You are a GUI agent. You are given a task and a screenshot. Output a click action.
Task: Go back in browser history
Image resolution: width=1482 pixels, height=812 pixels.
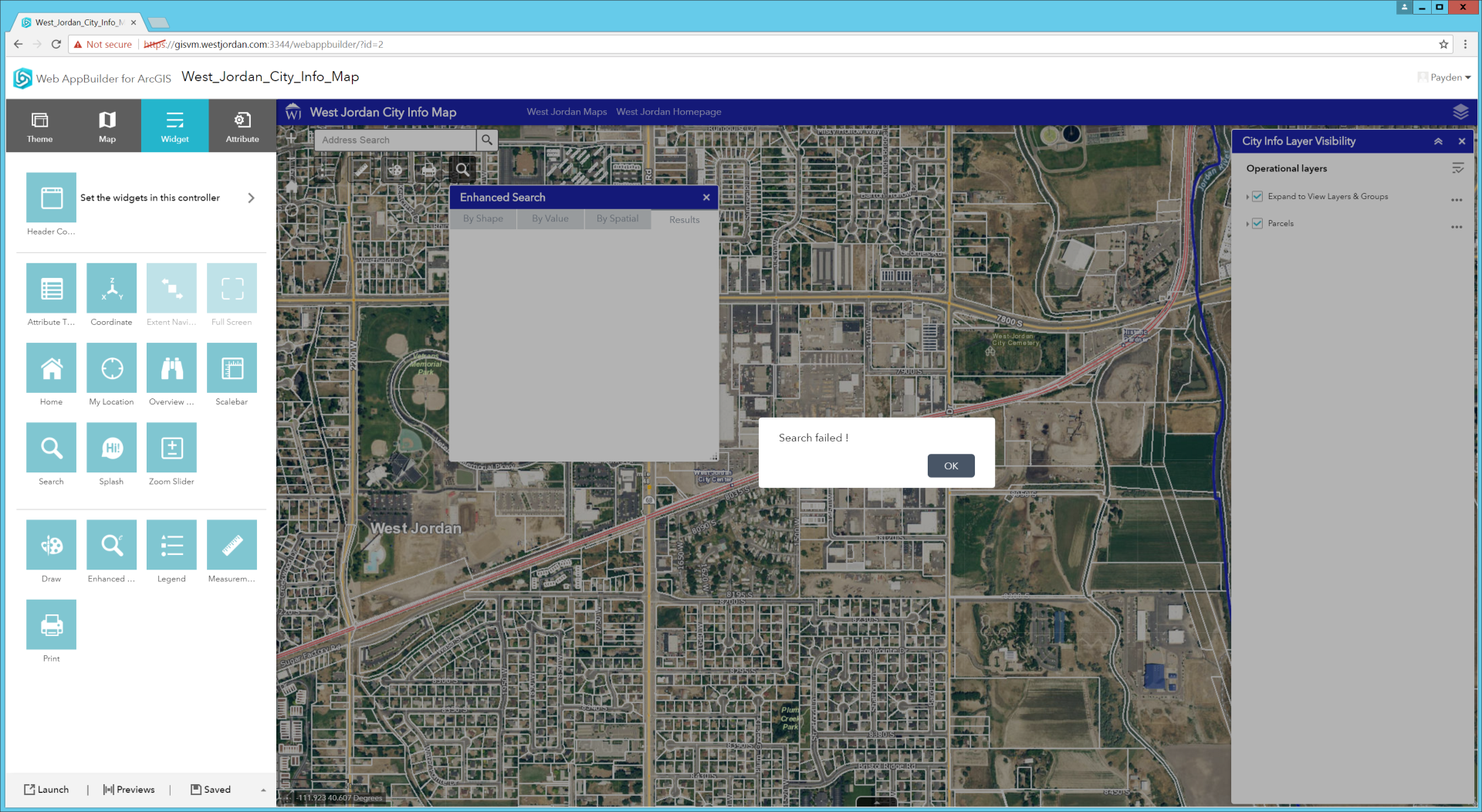[x=19, y=44]
